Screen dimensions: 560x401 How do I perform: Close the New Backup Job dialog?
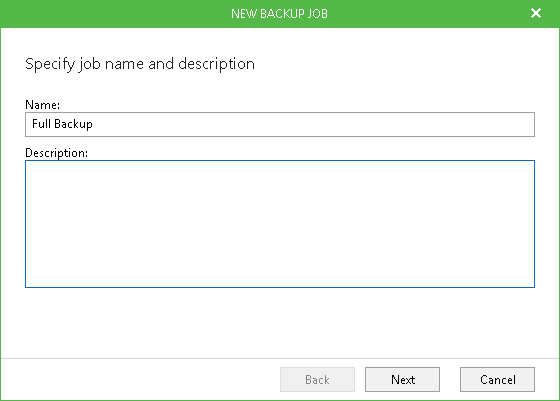coord(536,13)
